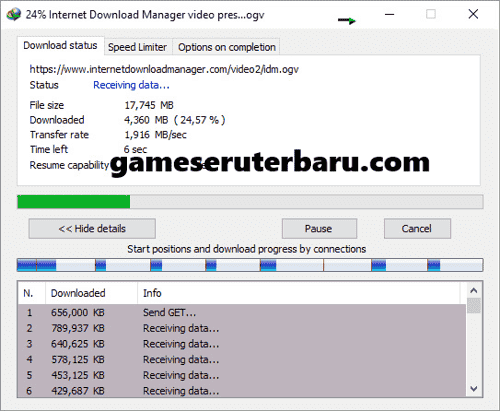Click the Time left value 6 sec
Viewport: 500px width, 411px height.
135,149
